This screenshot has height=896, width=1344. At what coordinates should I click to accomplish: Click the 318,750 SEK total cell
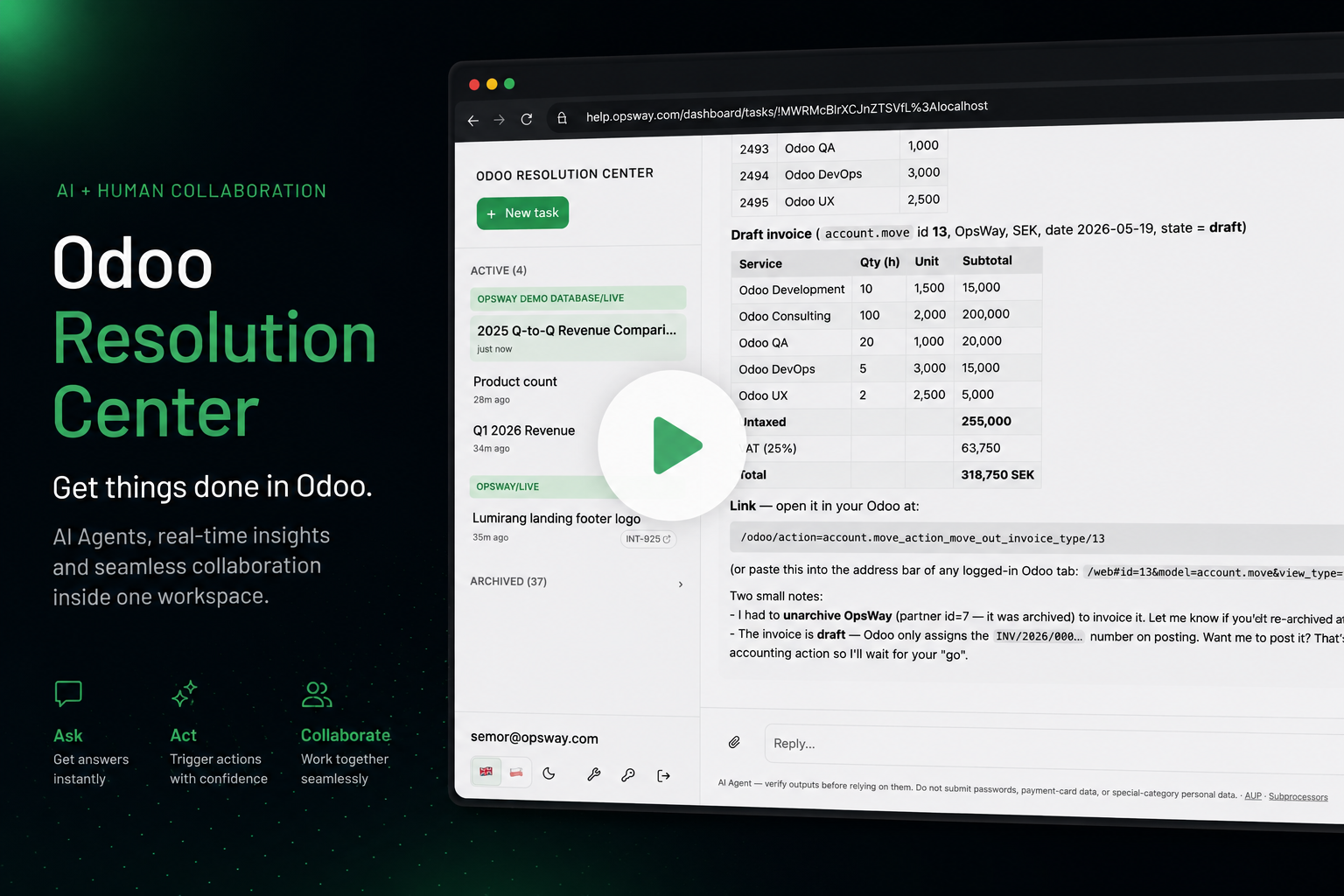pos(997,474)
